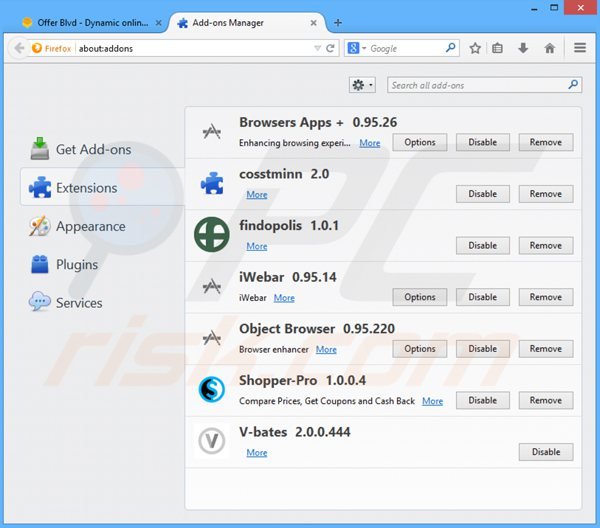Click the Google search magnifier icon
This screenshot has height=528, width=600.
pos(451,48)
